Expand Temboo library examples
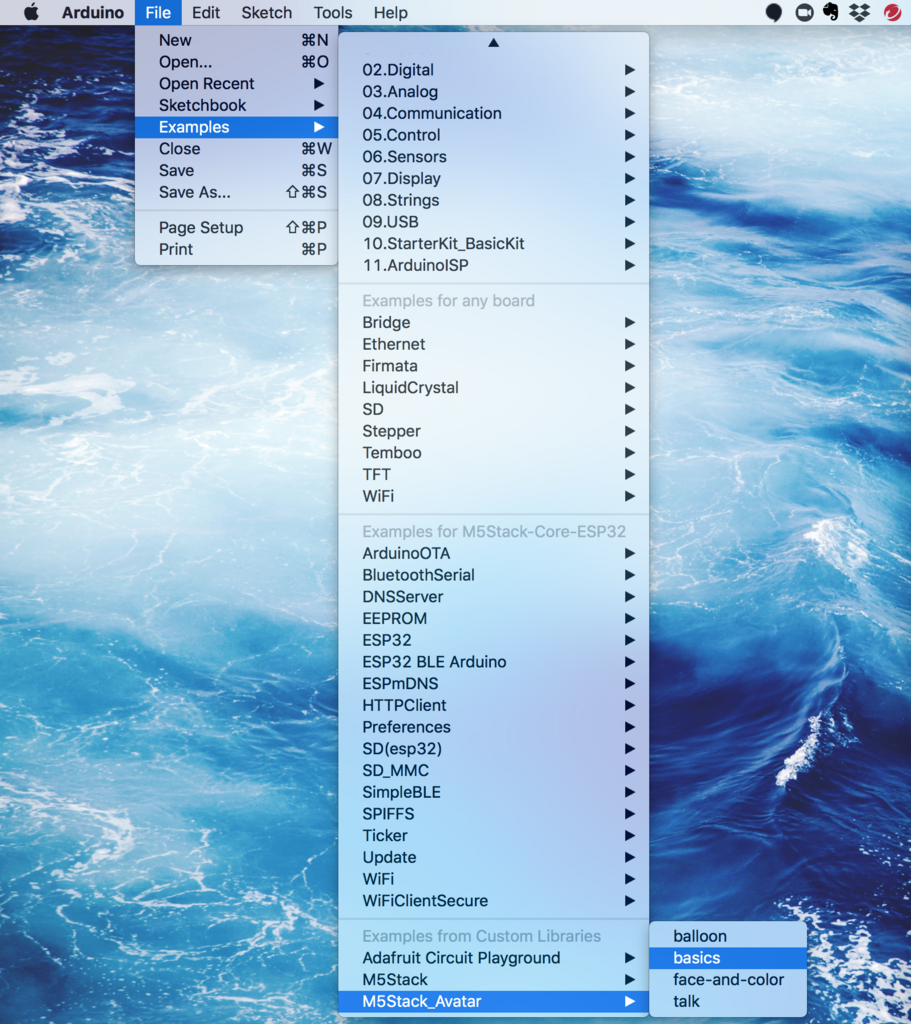The height and width of the screenshot is (1024, 911). pyautogui.click(x=494, y=453)
